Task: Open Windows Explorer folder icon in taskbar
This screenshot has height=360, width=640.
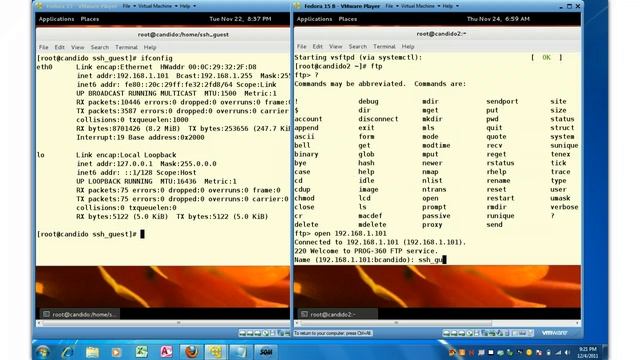Action: pyautogui.click(x=92, y=352)
